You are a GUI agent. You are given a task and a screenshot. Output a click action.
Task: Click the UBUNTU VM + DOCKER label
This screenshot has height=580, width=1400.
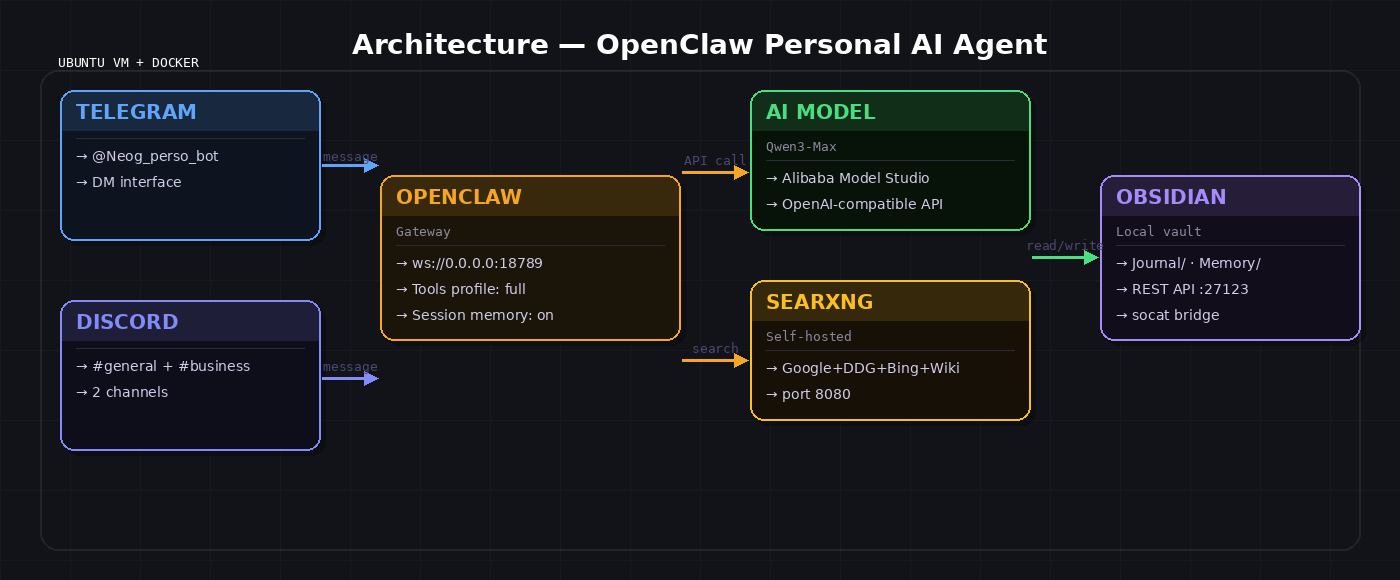click(128, 62)
